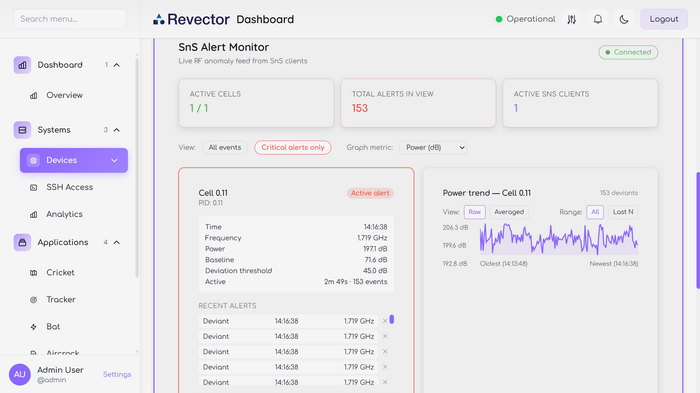Focus the Search menu input field
Screen dimensions: 700x393
pos(70,19)
